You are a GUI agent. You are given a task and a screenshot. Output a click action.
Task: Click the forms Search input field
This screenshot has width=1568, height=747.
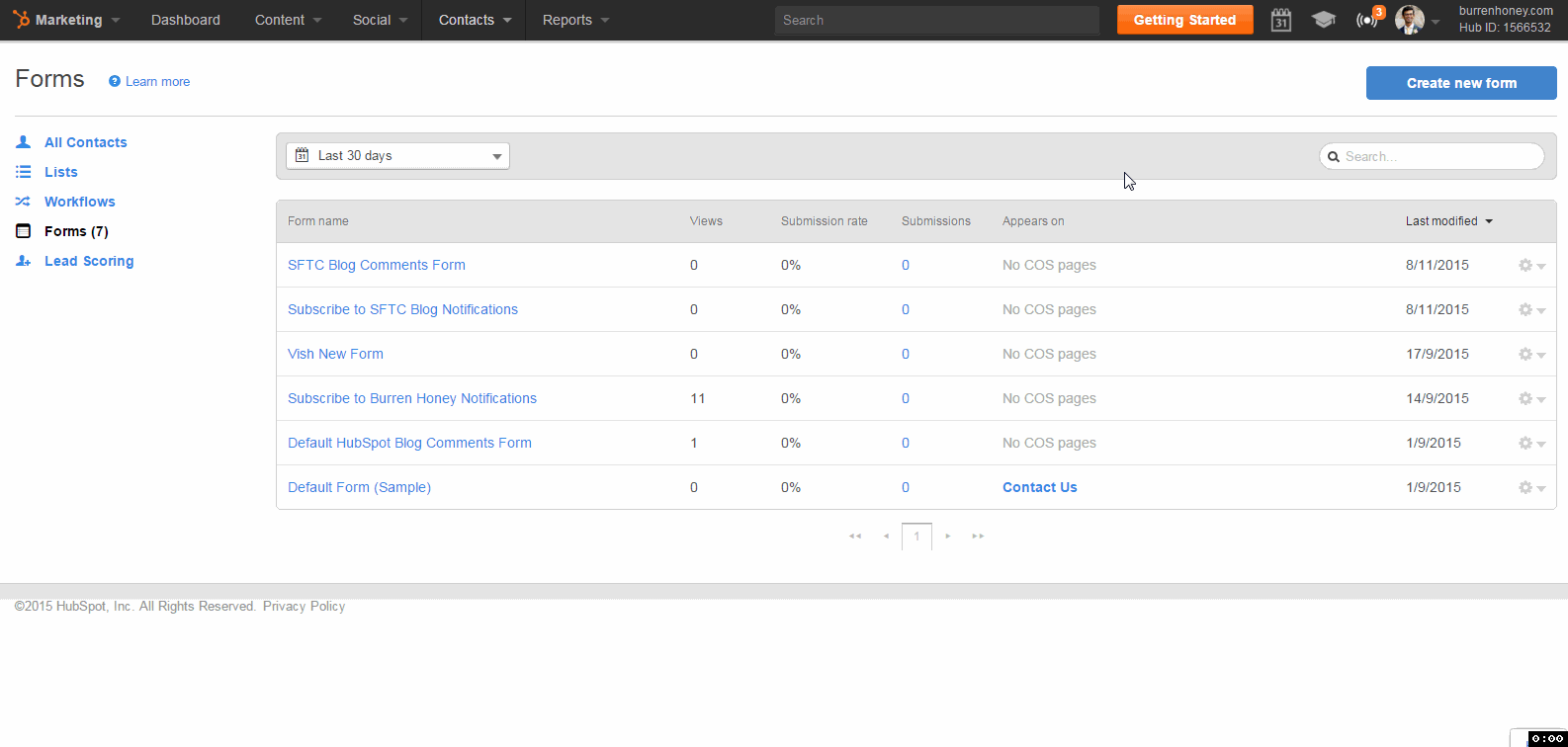(1432, 156)
